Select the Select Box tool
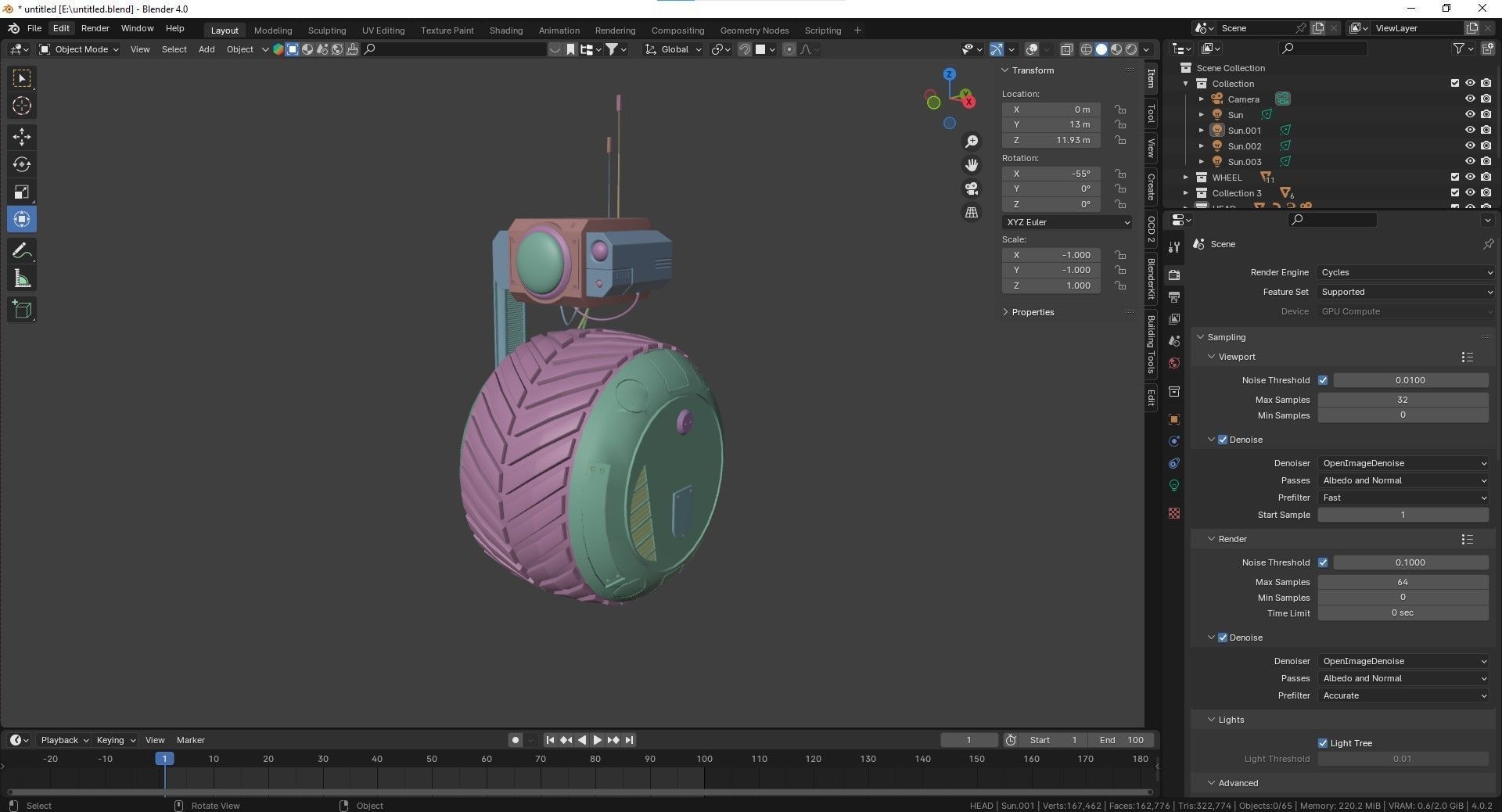Viewport: 1502px width, 812px height. click(22, 78)
